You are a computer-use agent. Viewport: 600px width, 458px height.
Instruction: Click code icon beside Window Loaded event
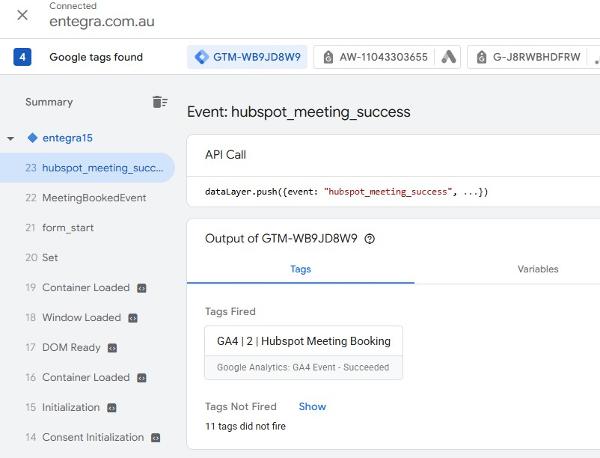(132, 318)
